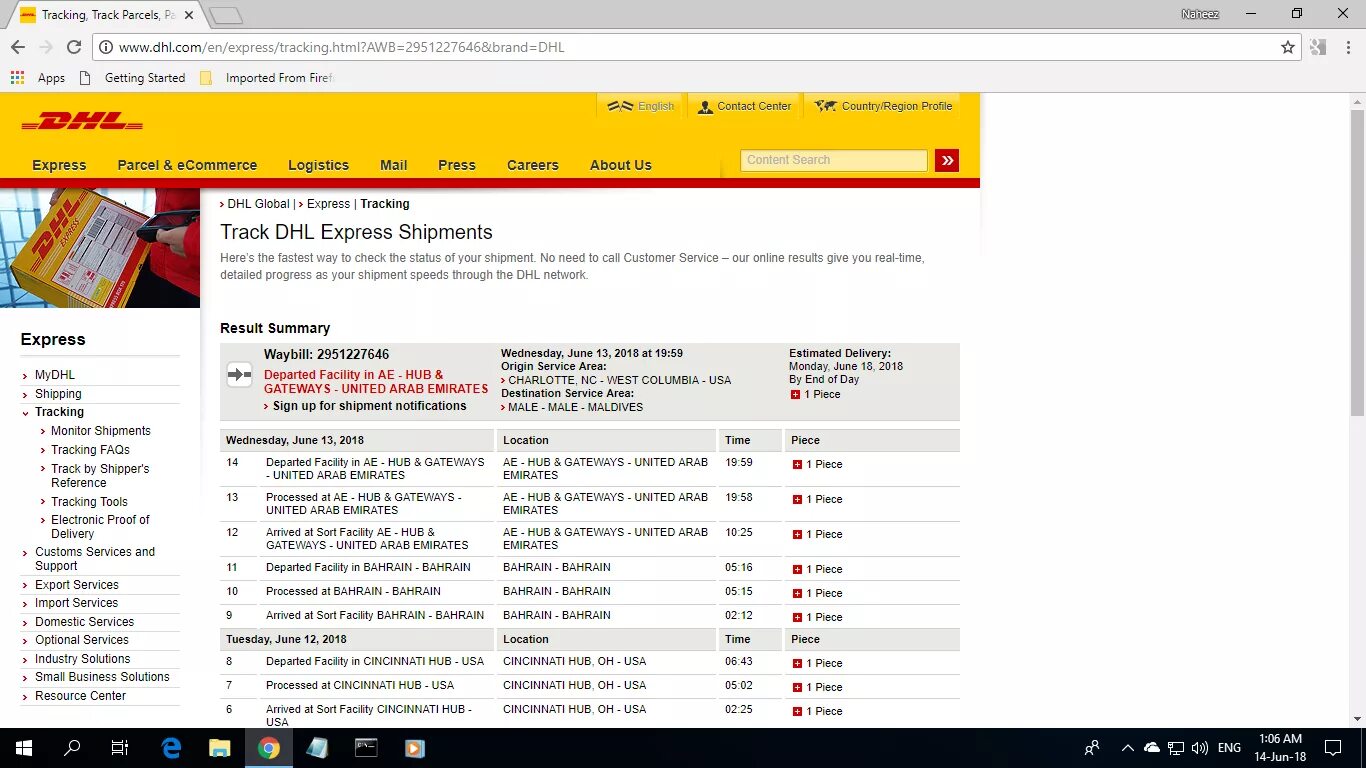The height and width of the screenshot is (768, 1366).
Task: Open the media player taskbar icon
Action: pyautogui.click(x=415, y=747)
